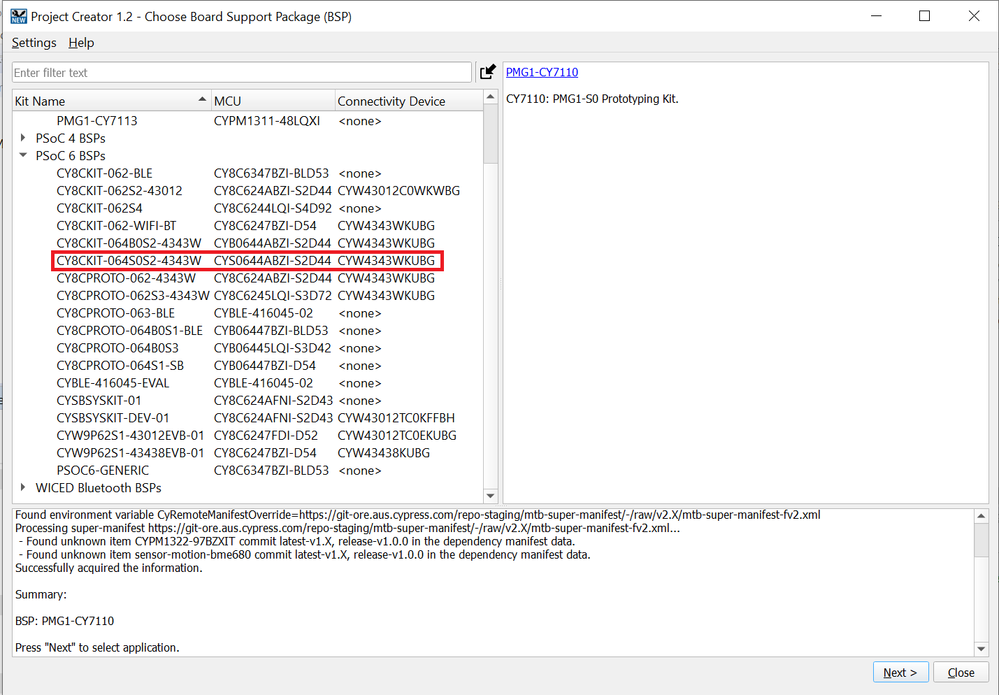This screenshot has height=695, width=999.
Task: Select the CY8CKIT-062-WIFI-BT kit
Action: point(117,226)
